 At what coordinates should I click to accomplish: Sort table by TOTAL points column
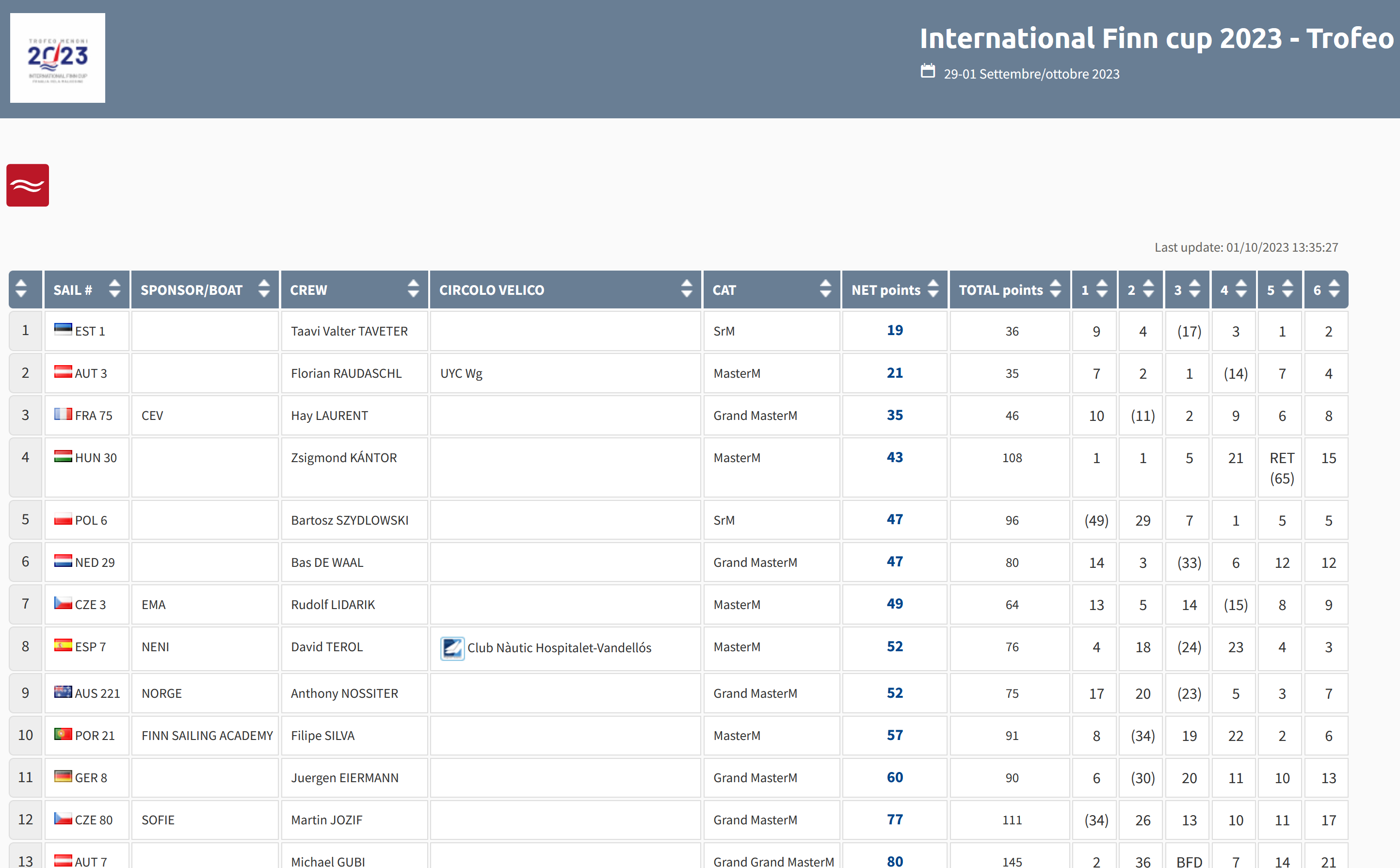[1056, 289]
